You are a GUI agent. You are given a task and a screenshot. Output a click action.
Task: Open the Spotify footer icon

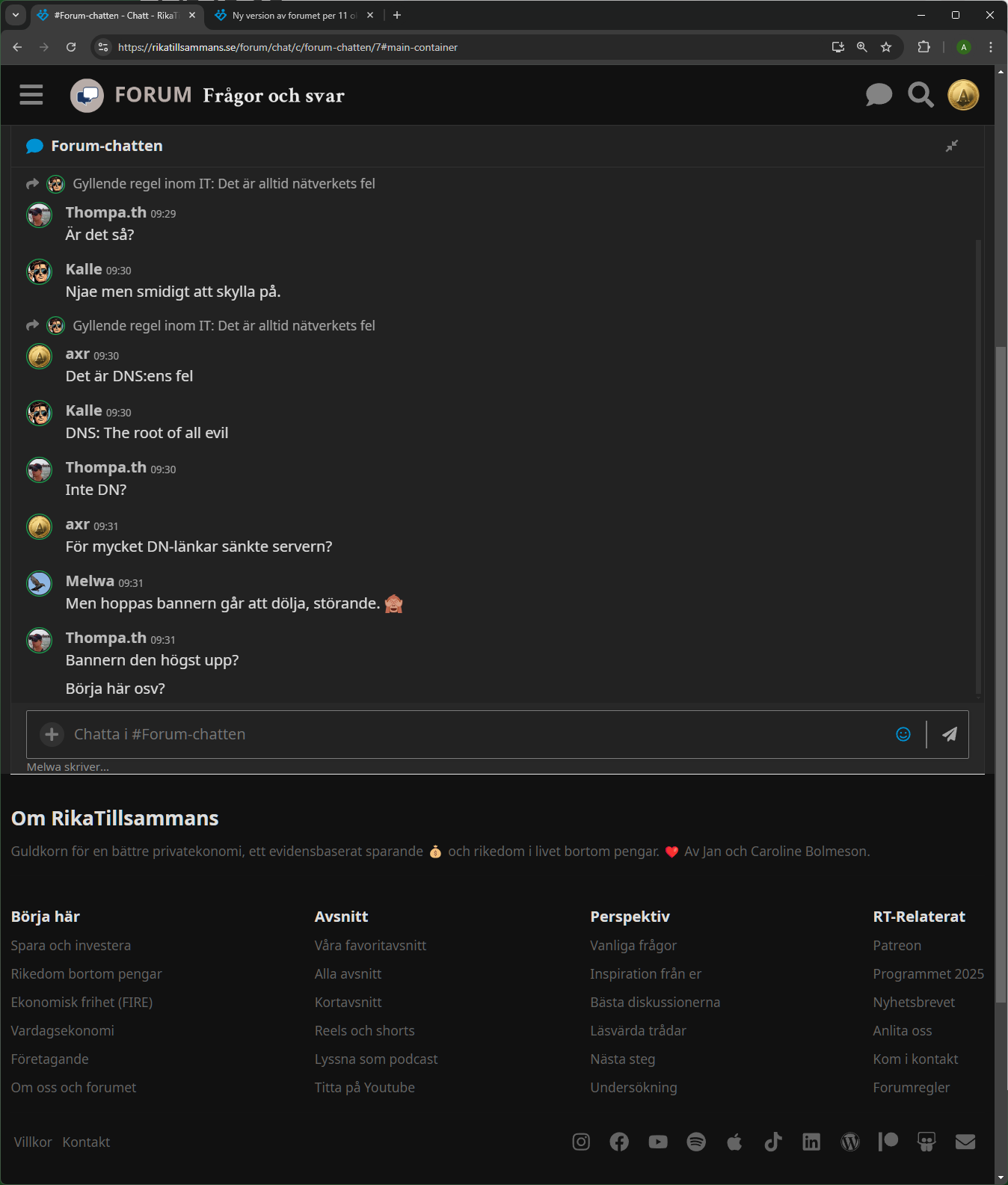pyautogui.click(x=696, y=1142)
